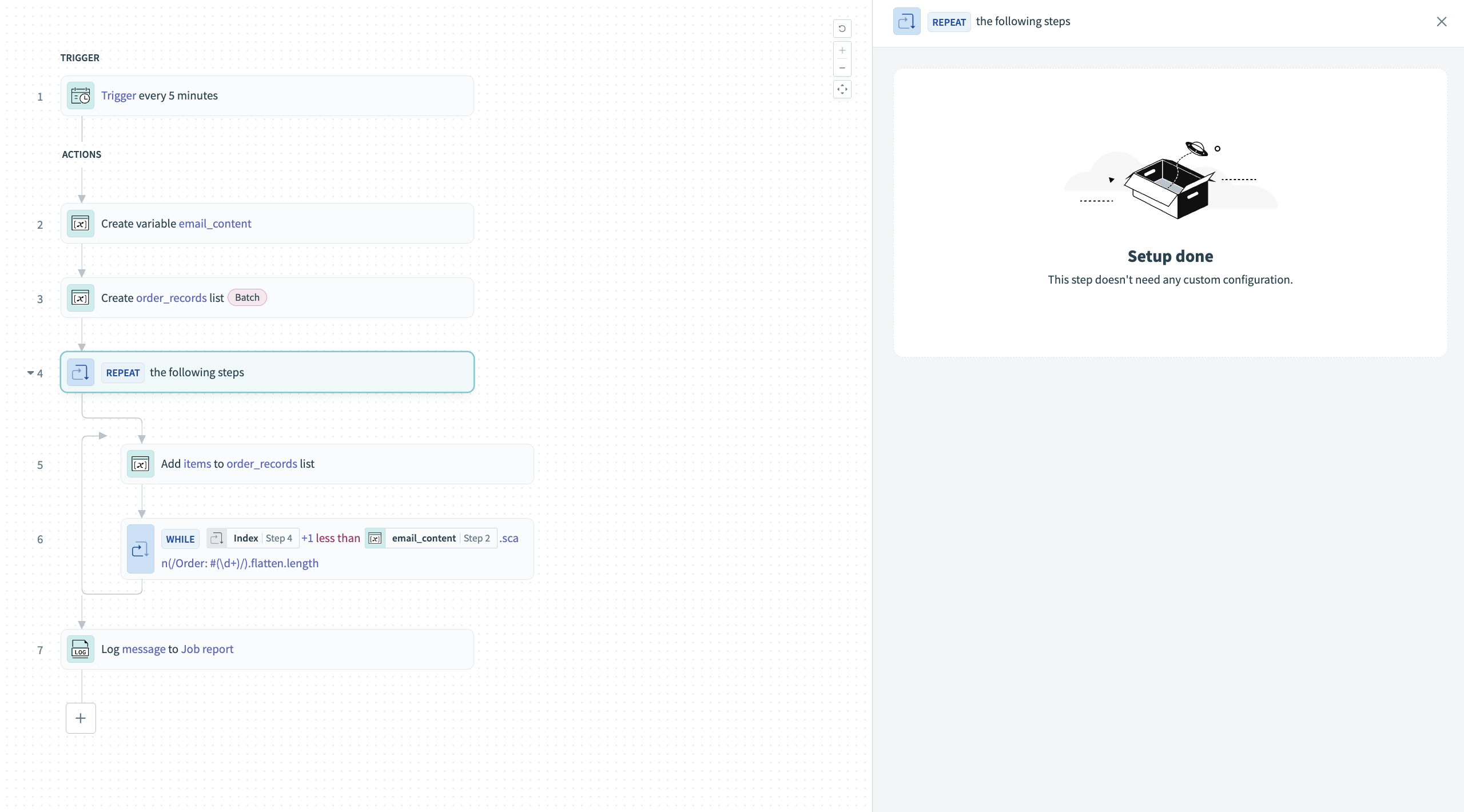Zoom in on the recipe canvas
The width and height of the screenshot is (1464, 812).
click(842, 50)
